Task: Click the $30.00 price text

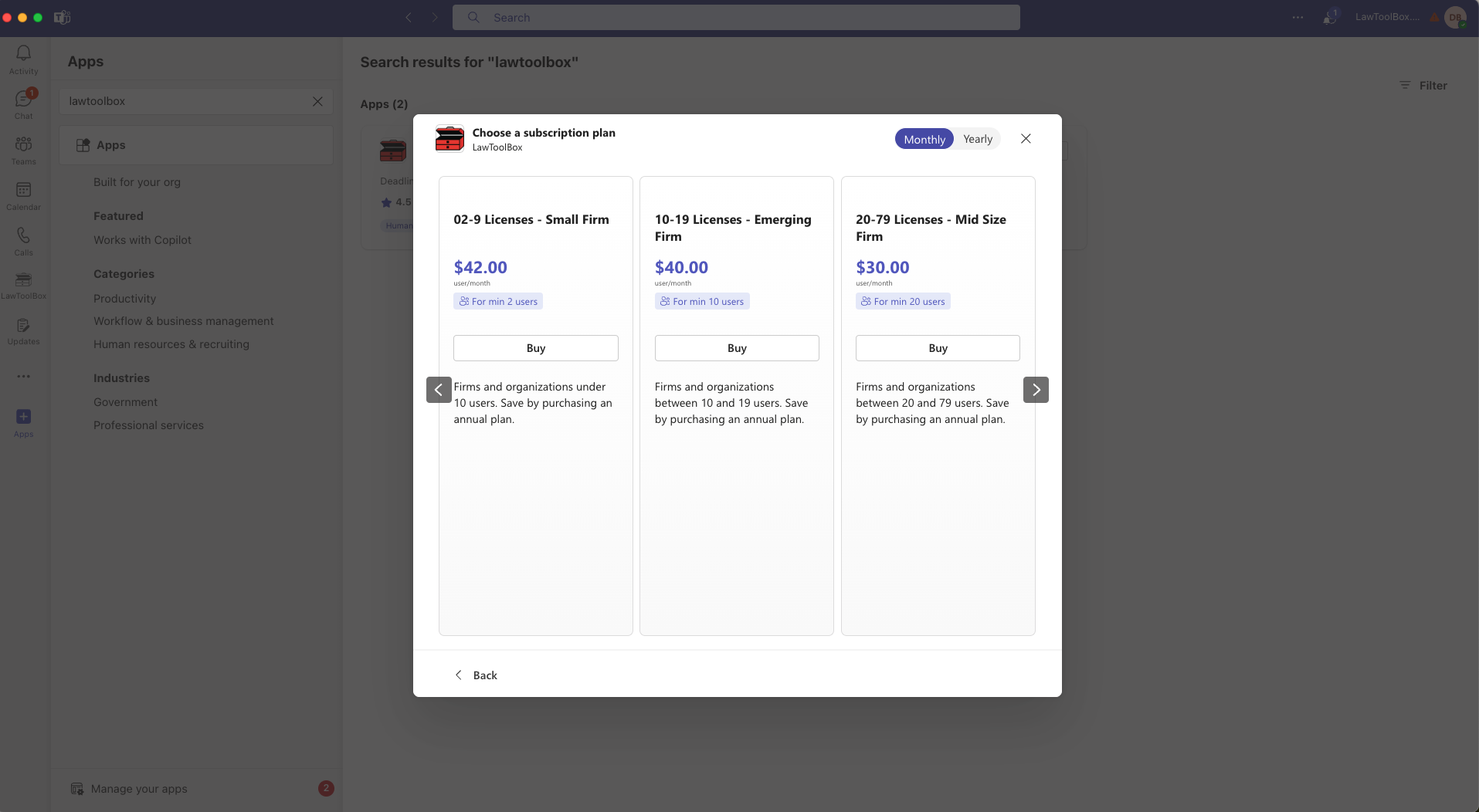Action: pos(883,267)
